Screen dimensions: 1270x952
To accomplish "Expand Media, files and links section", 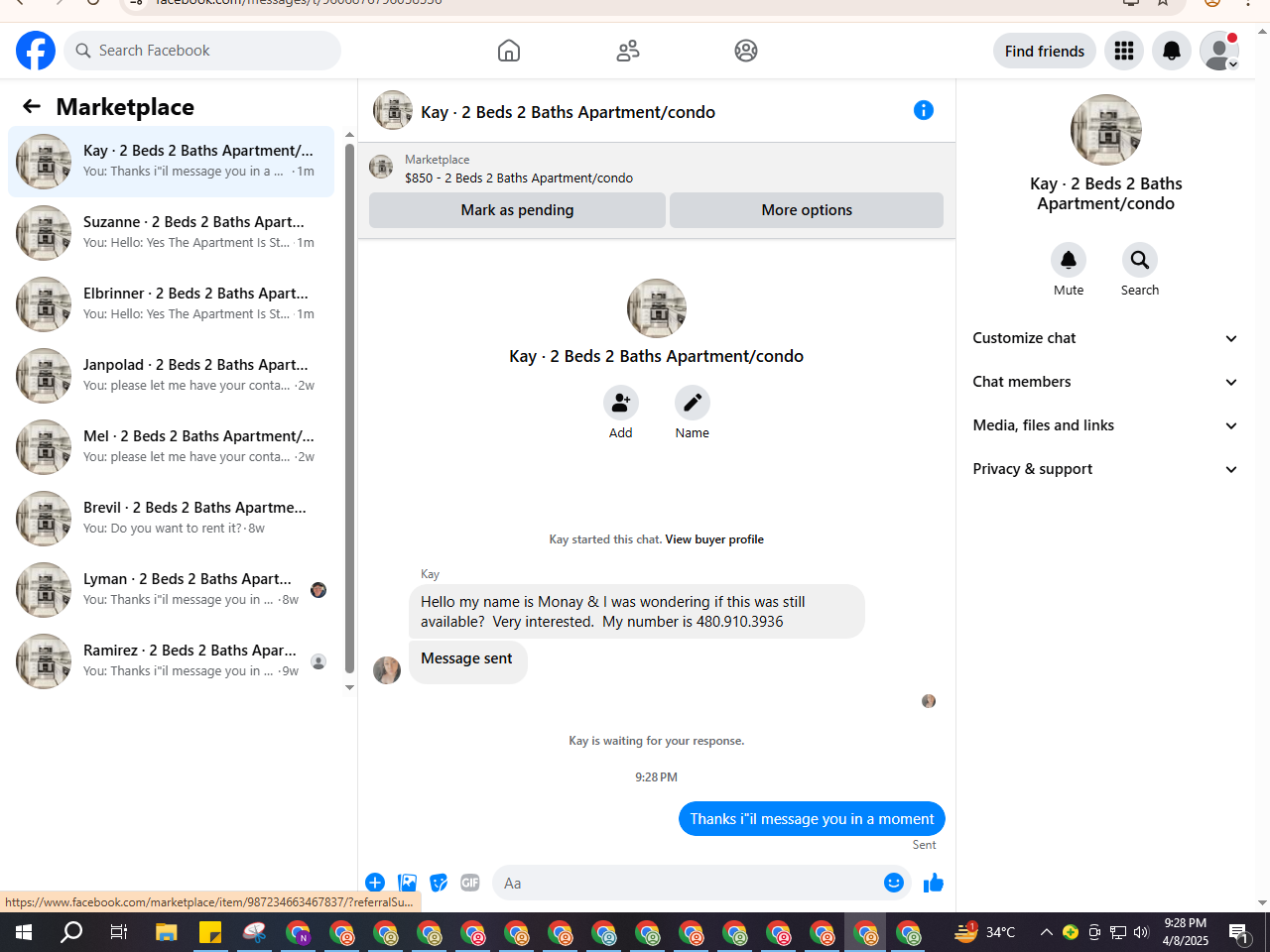I will pos(1105,425).
